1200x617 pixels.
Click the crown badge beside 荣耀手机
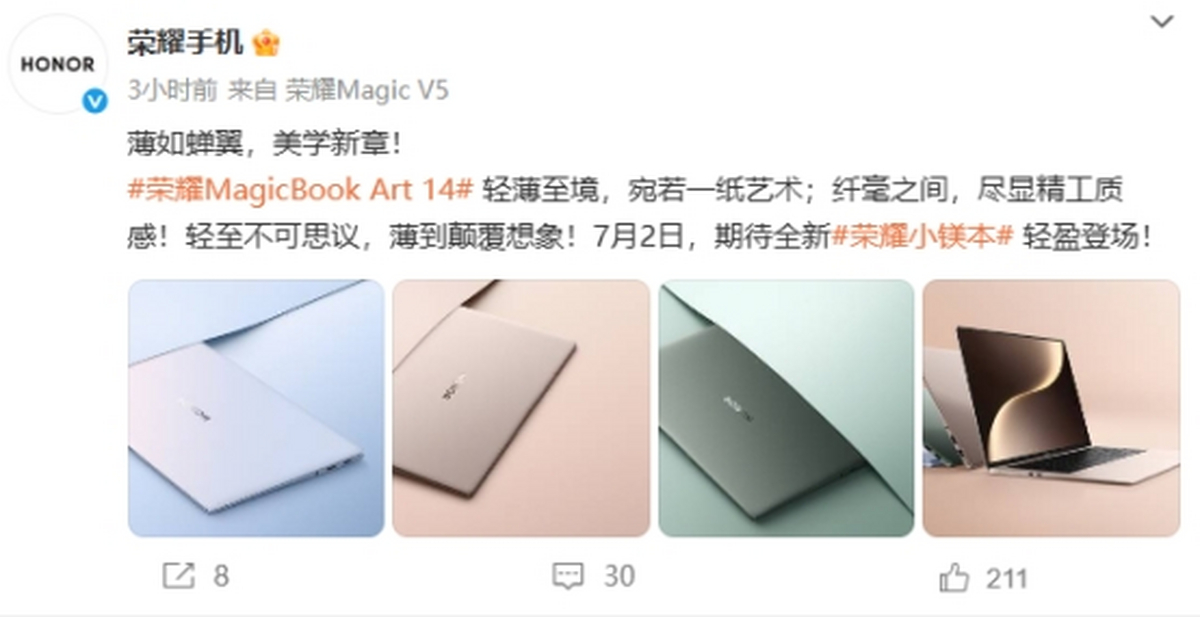tap(266, 42)
